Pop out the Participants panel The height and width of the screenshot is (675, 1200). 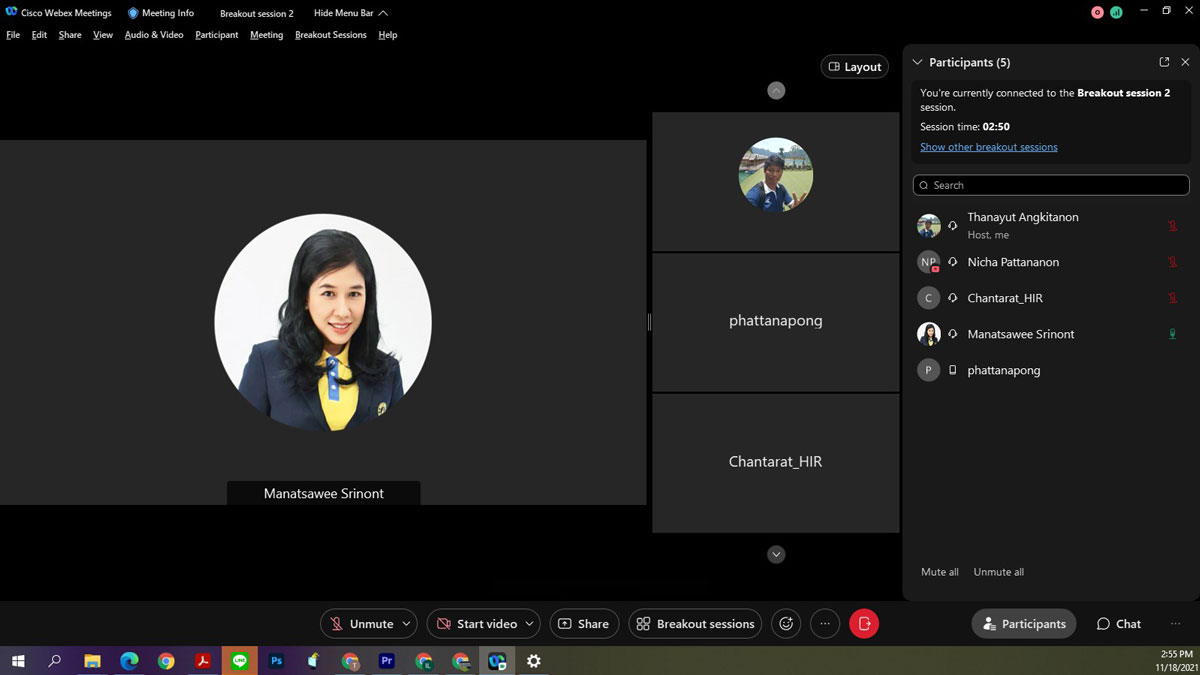tap(1164, 62)
